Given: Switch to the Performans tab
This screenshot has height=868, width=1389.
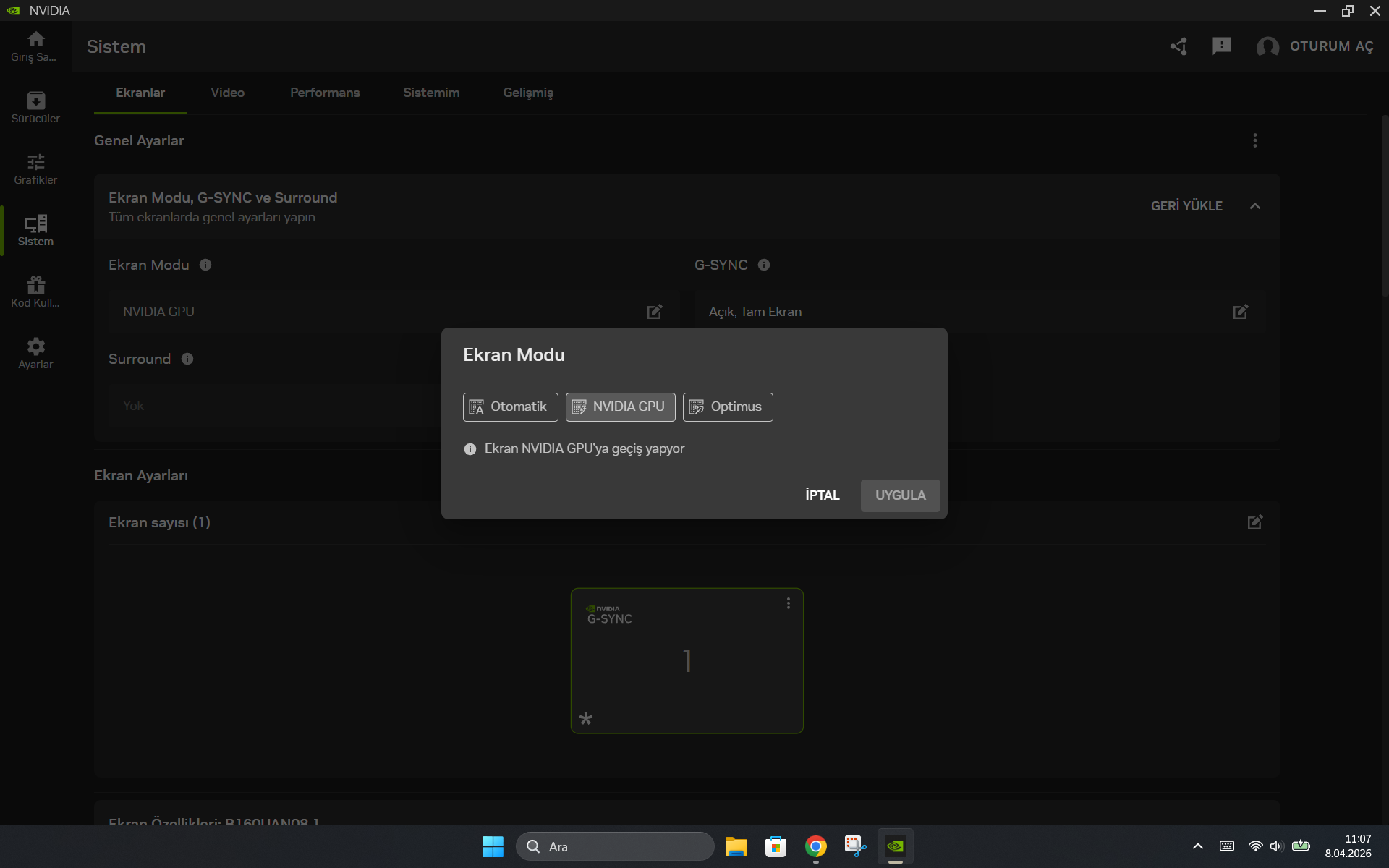Looking at the screenshot, I should [x=325, y=93].
